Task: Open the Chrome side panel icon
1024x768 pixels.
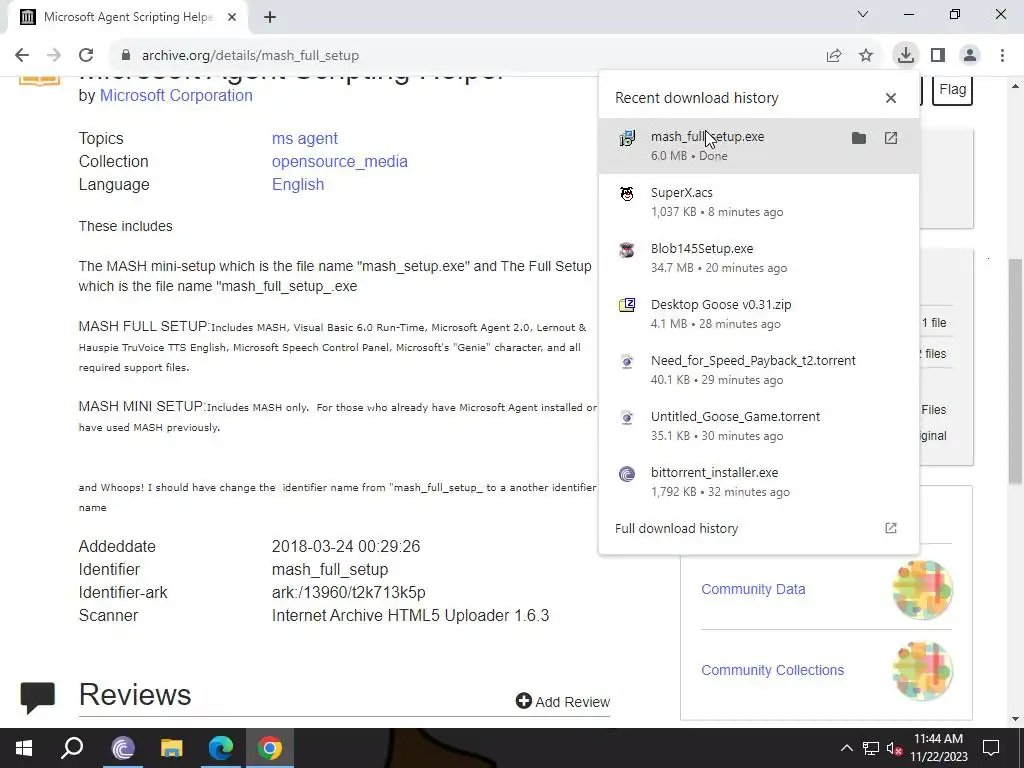Action: (x=938, y=56)
